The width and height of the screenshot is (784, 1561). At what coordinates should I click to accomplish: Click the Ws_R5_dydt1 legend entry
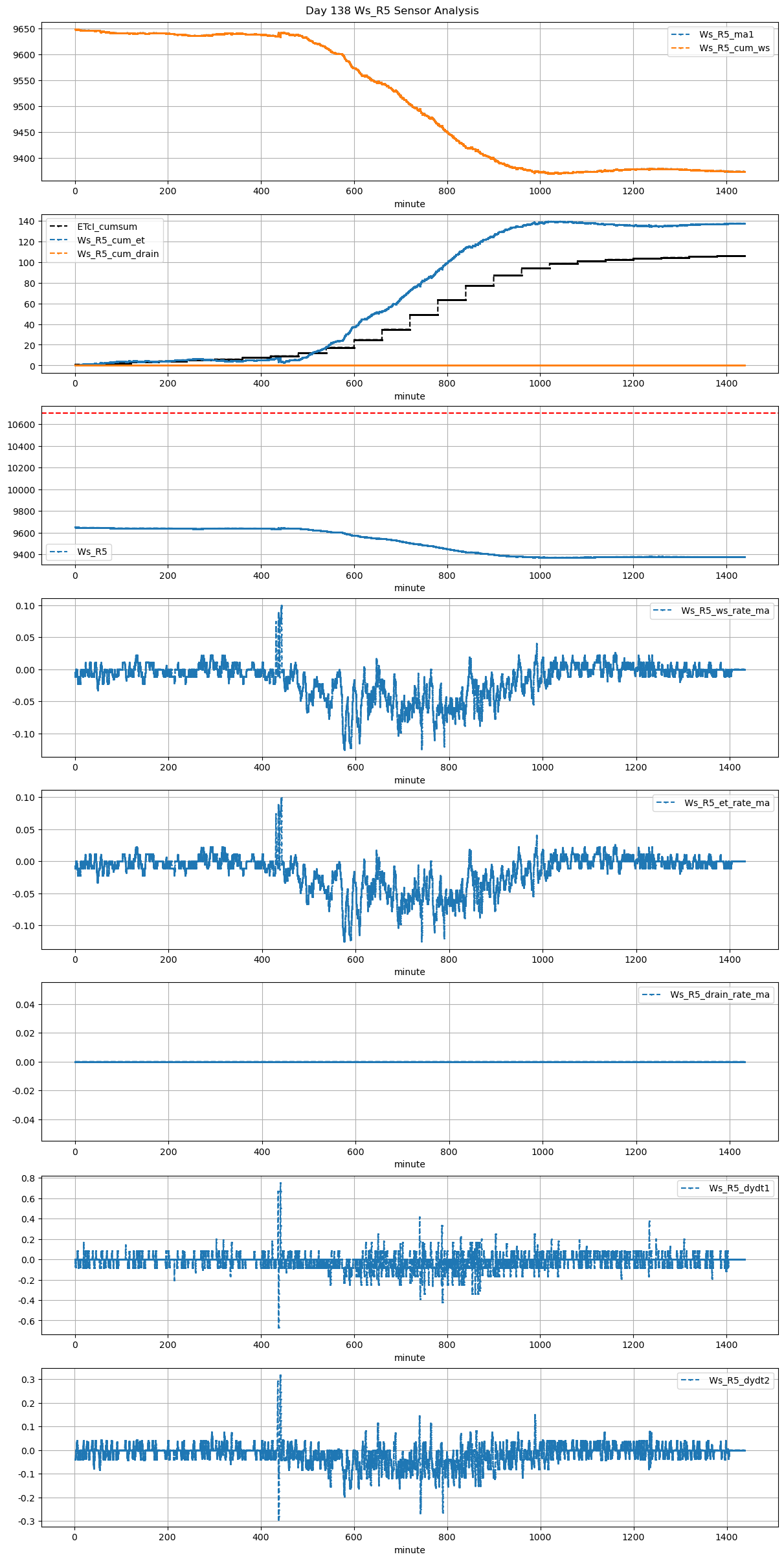(739, 1189)
